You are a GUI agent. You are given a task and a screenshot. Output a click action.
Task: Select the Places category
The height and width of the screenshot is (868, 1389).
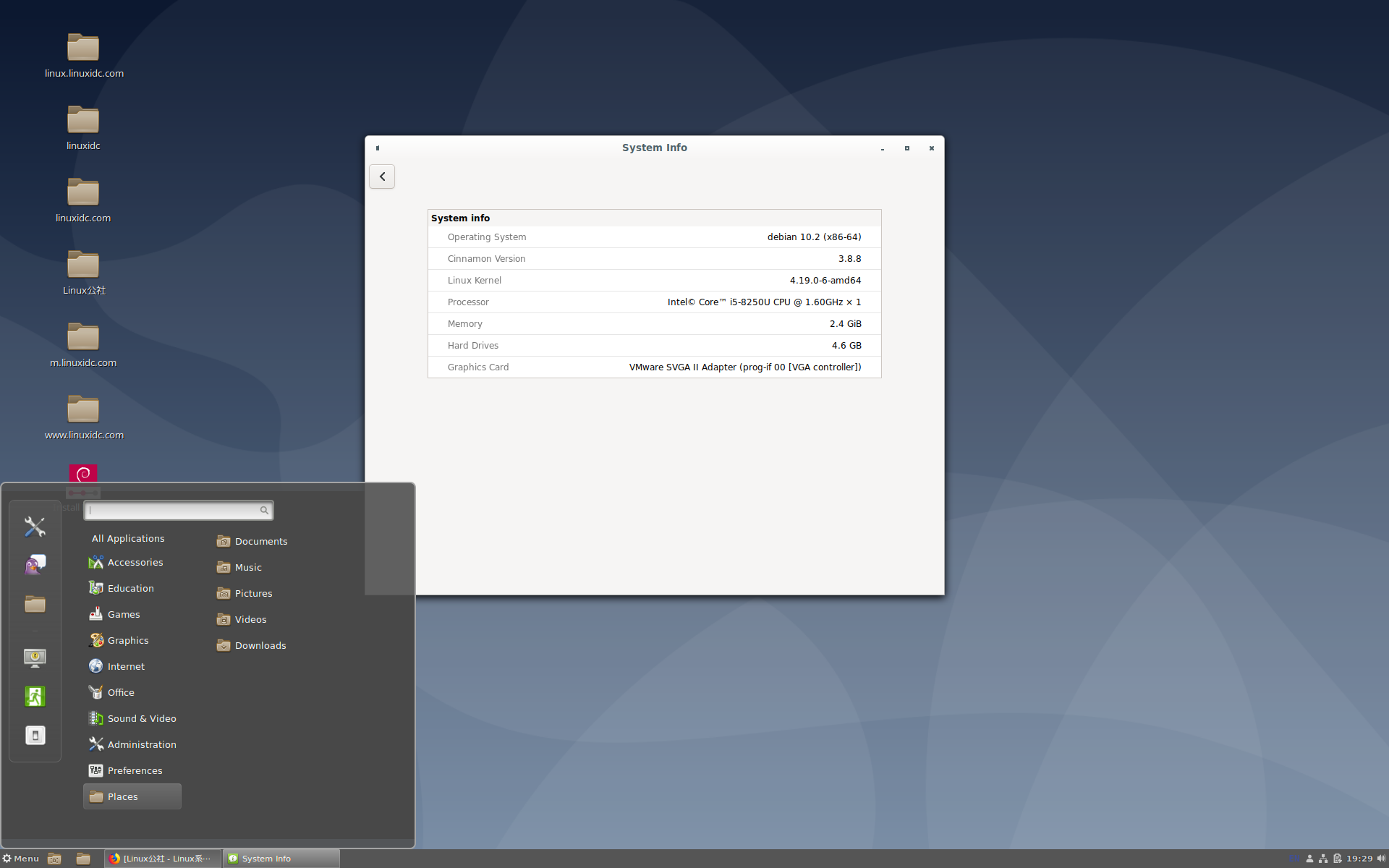tap(132, 797)
